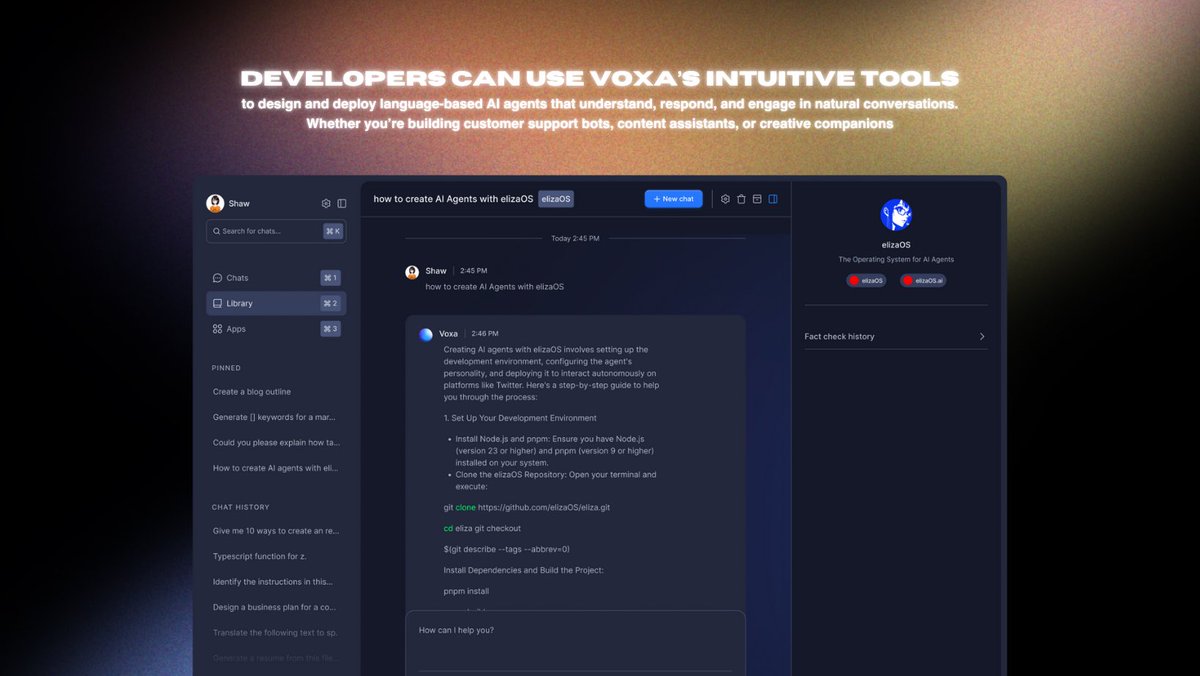The width and height of the screenshot is (1200, 676).
Task: Delete chat with the trash icon
Action: [x=741, y=199]
